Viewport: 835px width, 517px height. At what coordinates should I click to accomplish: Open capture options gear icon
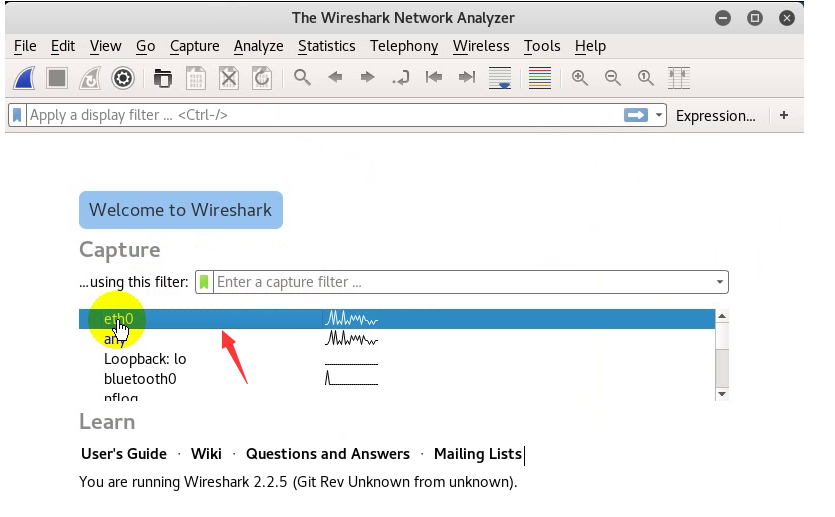(x=122, y=78)
